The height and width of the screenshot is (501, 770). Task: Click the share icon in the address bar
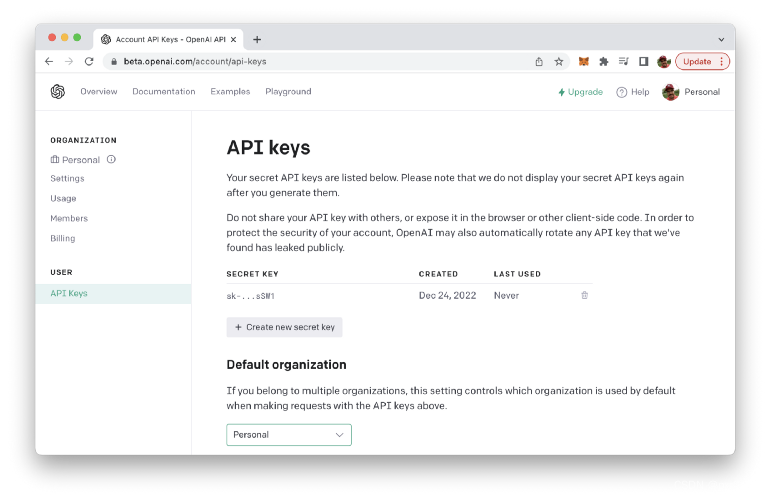[x=539, y=61]
